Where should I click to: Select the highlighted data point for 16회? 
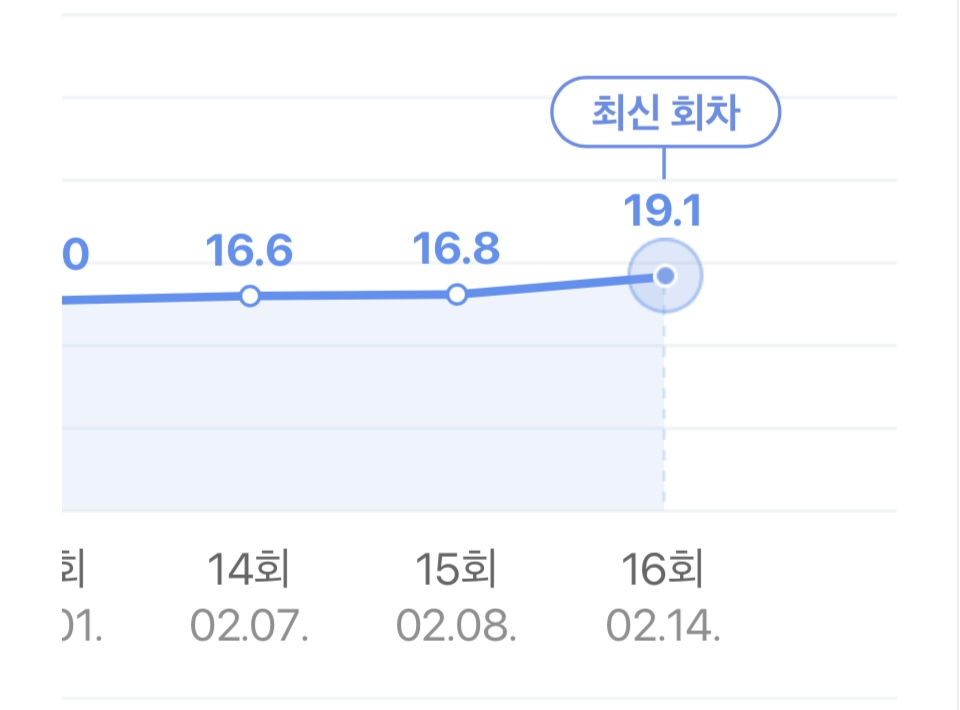pyautogui.click(x=665, y=275)
